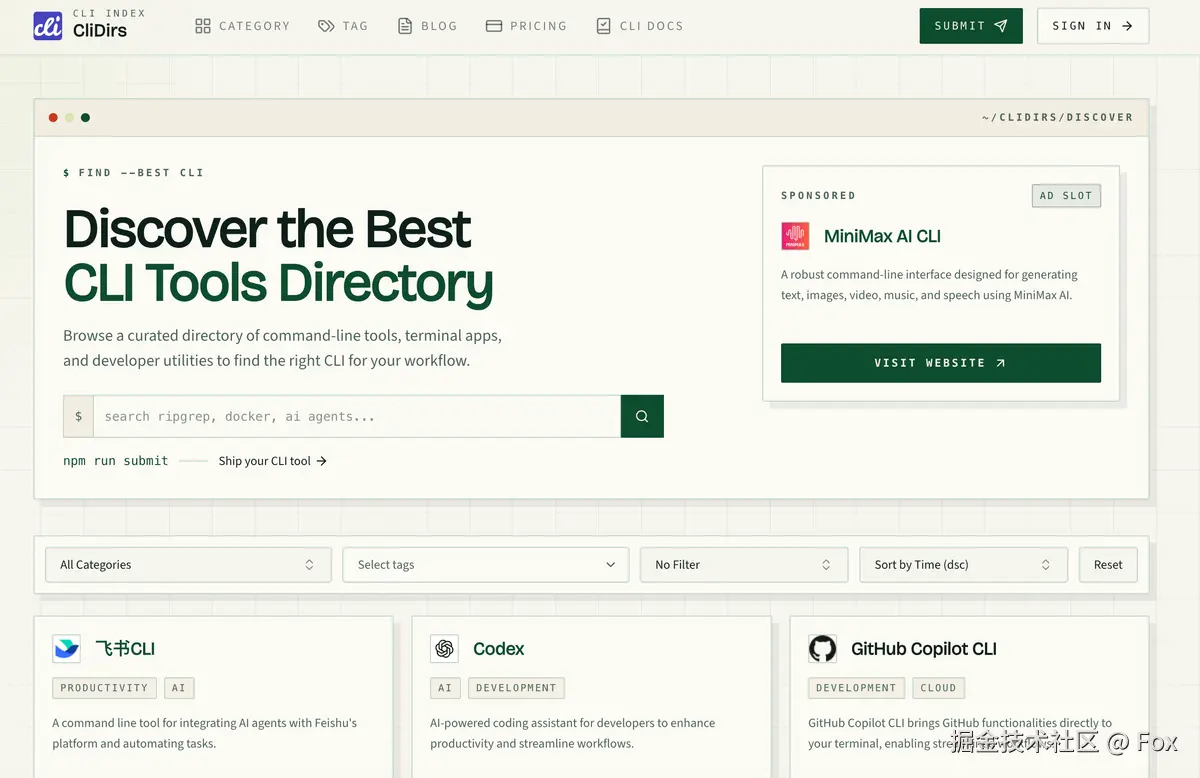Click the MiniMax AI CLI logo icon
Image resolution: width=1200 pixels, height=778 pixels.
tap(795, 236)
